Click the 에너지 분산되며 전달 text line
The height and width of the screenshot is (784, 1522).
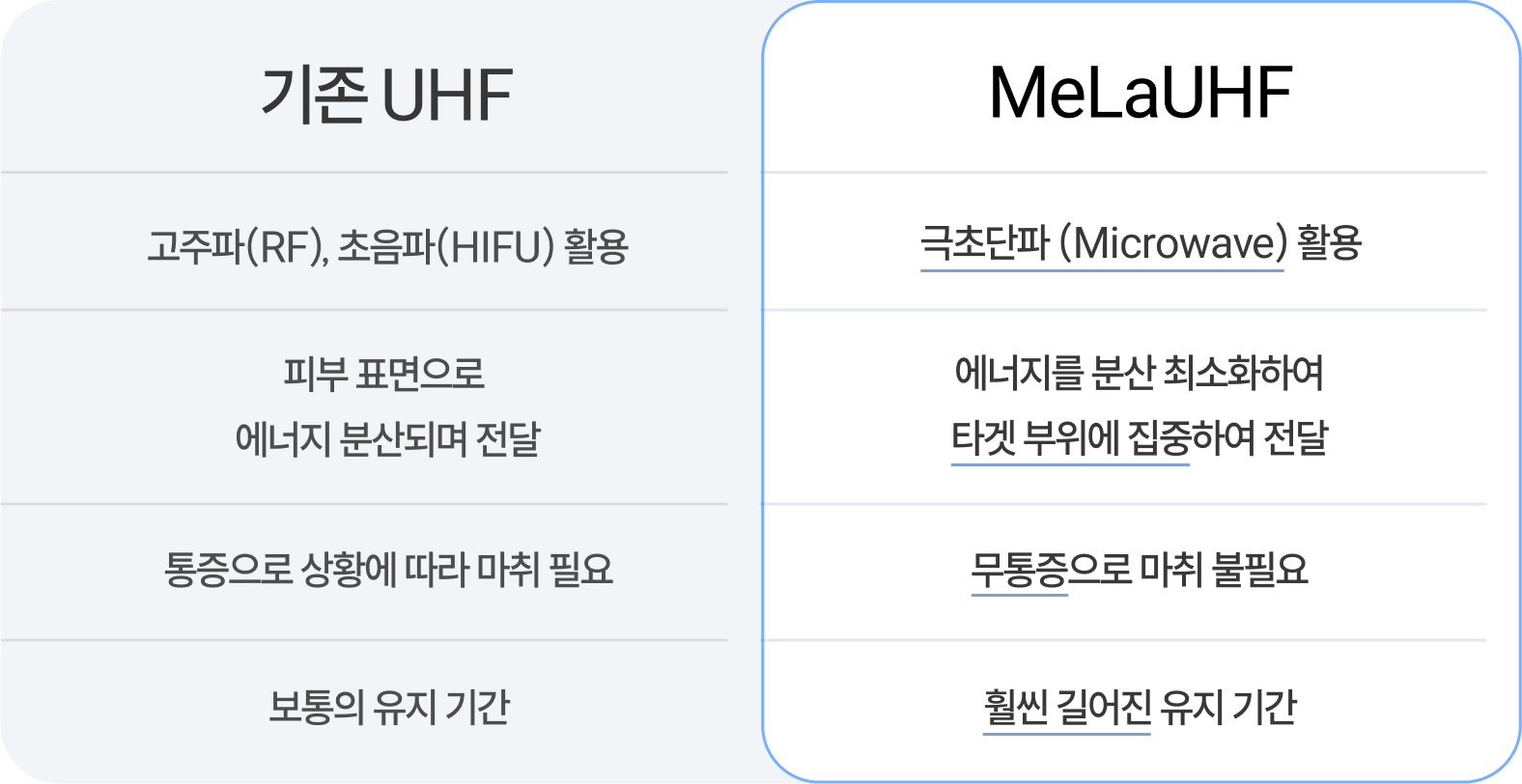click(387, 439)
